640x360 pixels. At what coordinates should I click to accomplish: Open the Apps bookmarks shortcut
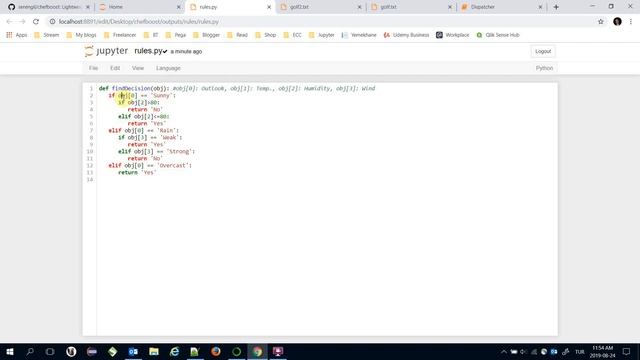click(x=17, y=35)
